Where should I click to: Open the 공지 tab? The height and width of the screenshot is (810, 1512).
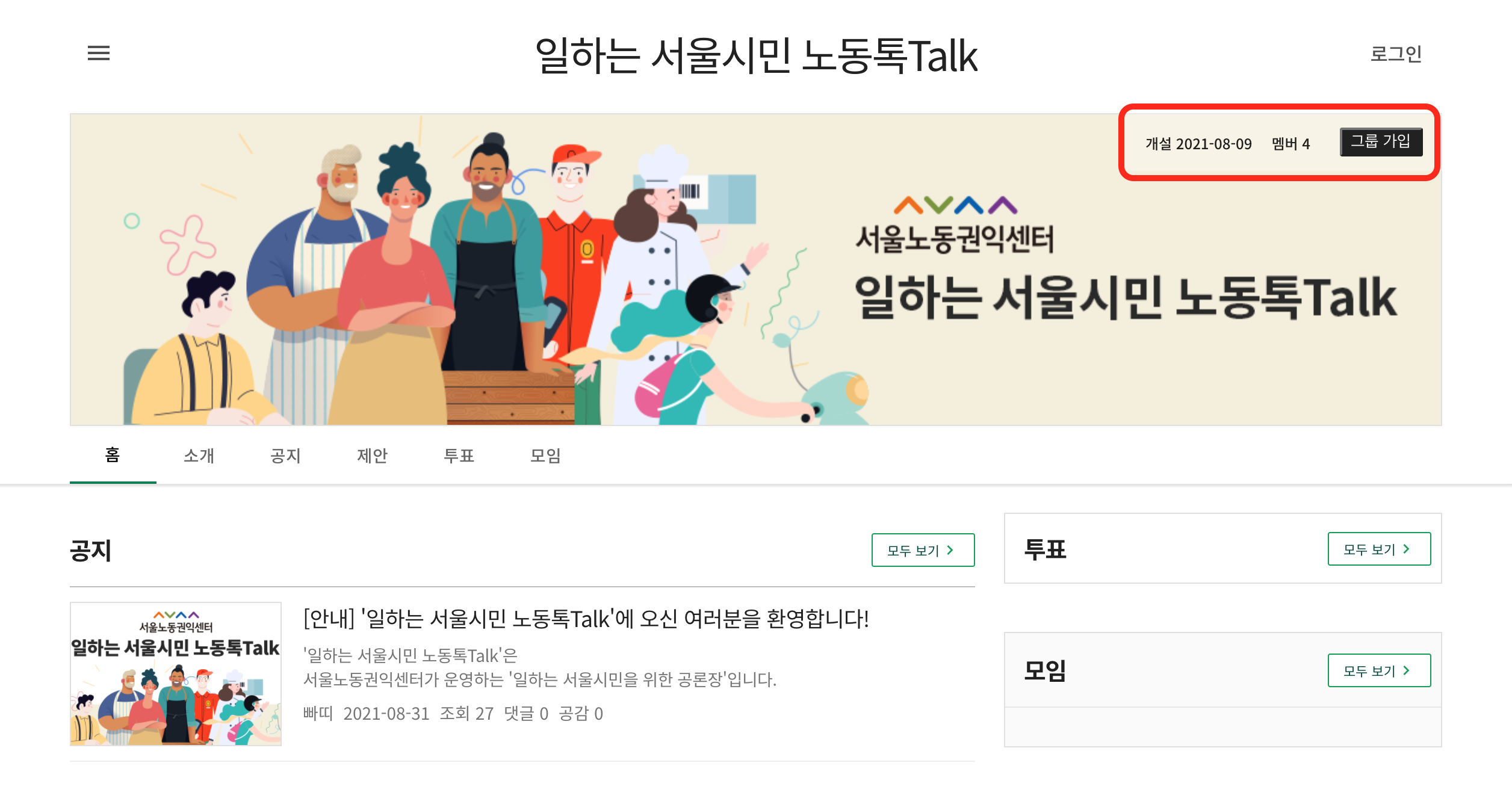[x=285, y=456]
